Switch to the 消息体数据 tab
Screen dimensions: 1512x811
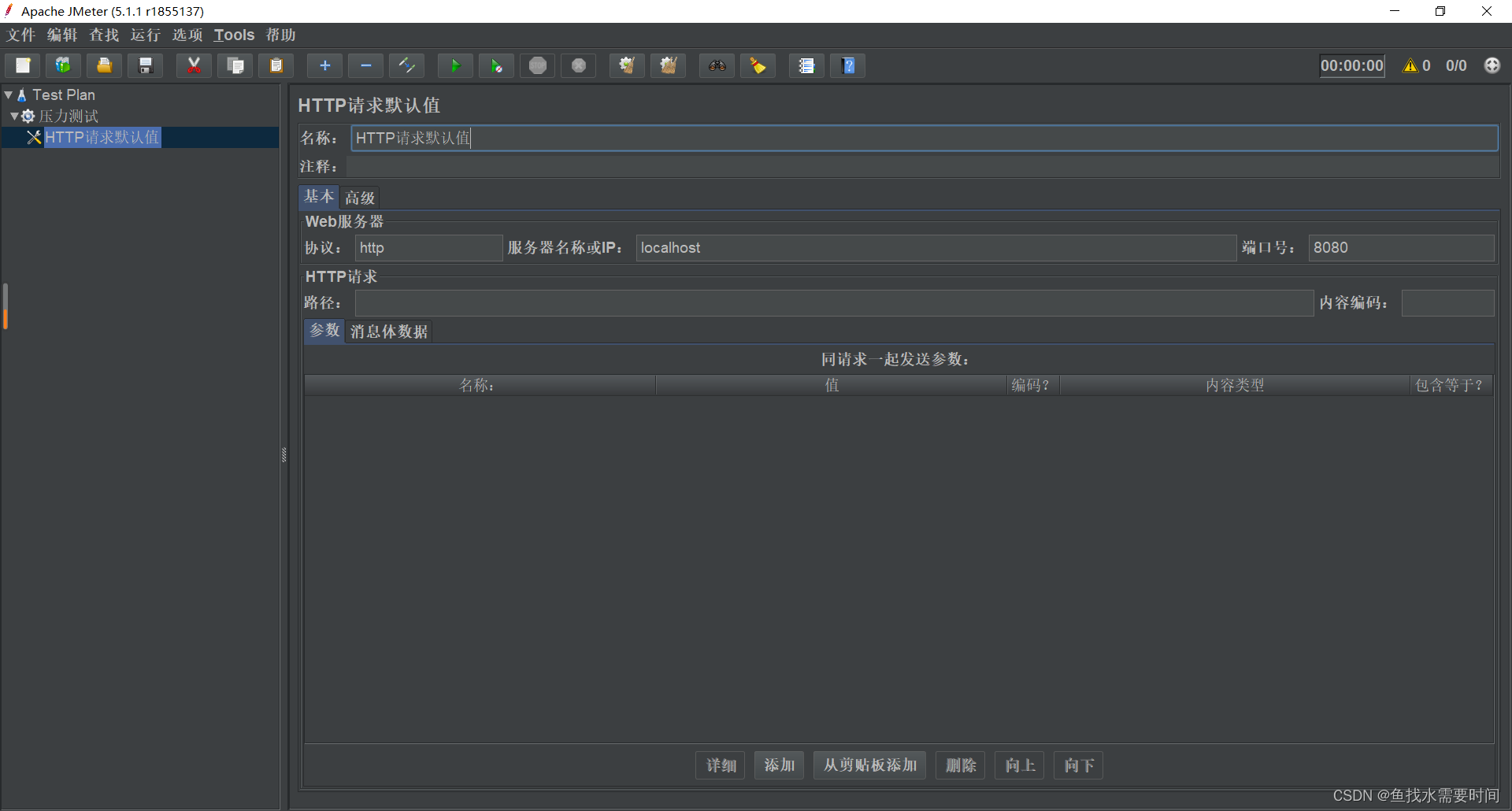[389, 331]
